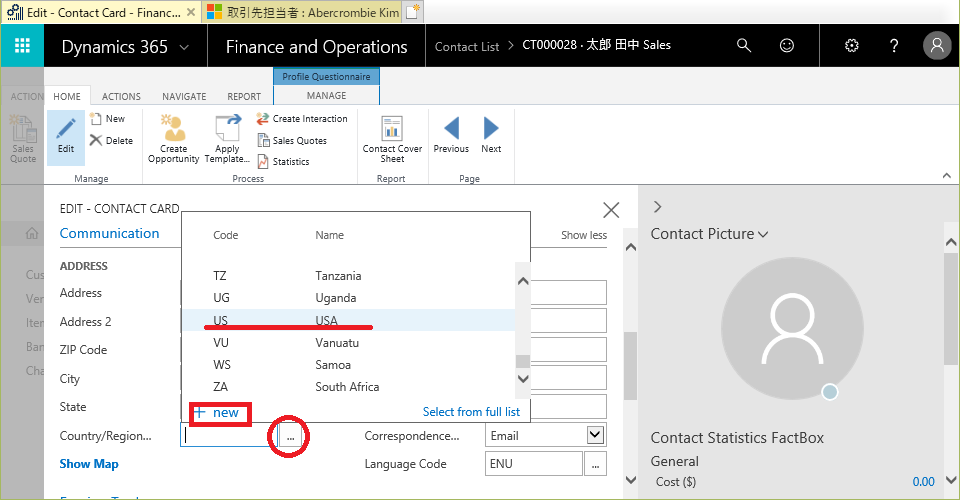Image resolution: width=960 pixels, height=500 pixels.
Task: Open the Contact List breadcrumb
Action: point(467,47)
